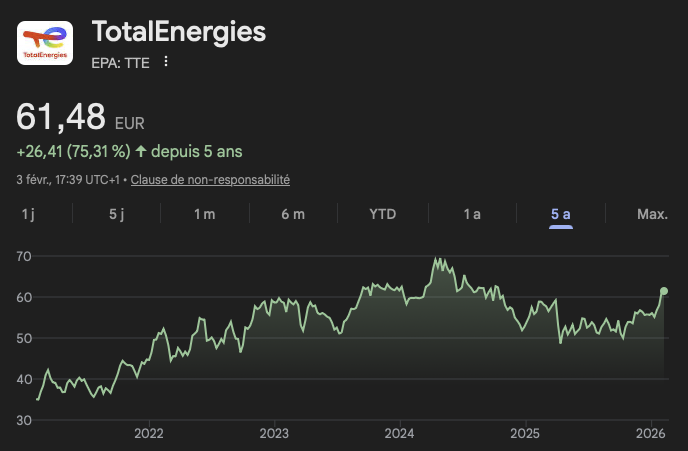This screenshot has height=451, width=688.
Task: Click the chart's current price endpoint dot
Action: (664, 291)
